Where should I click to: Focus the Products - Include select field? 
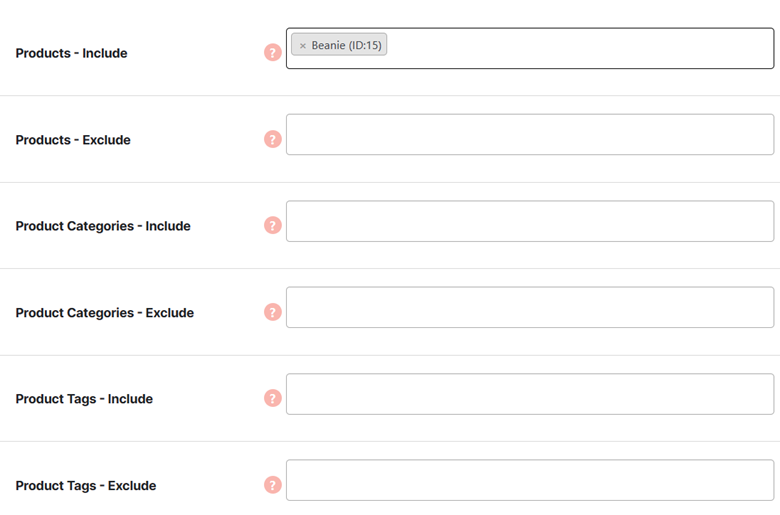click(x=530, y=48)
